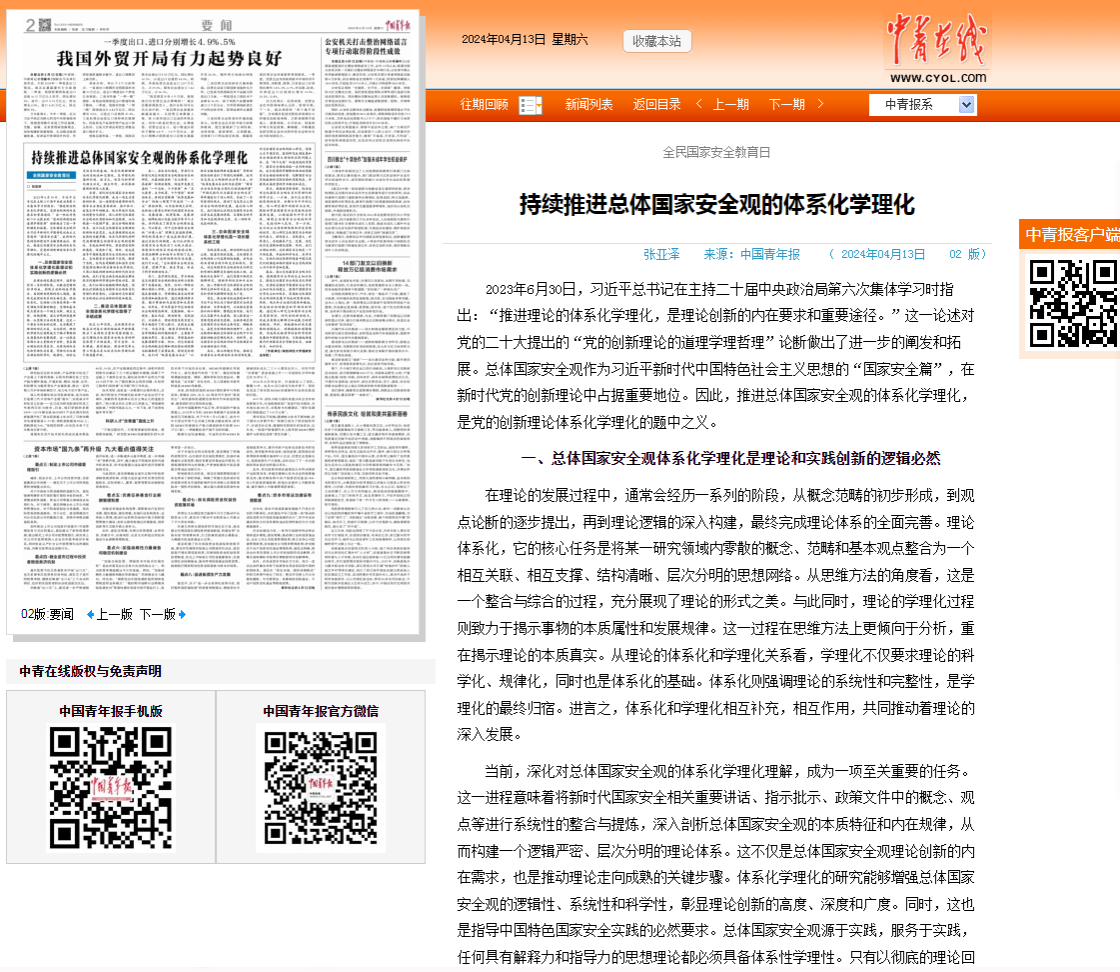Image resolution: width=1120 pixels, height=972 pixels.
Task: Click the left chevron beside 上一期
Action: [x=698, y=104]
